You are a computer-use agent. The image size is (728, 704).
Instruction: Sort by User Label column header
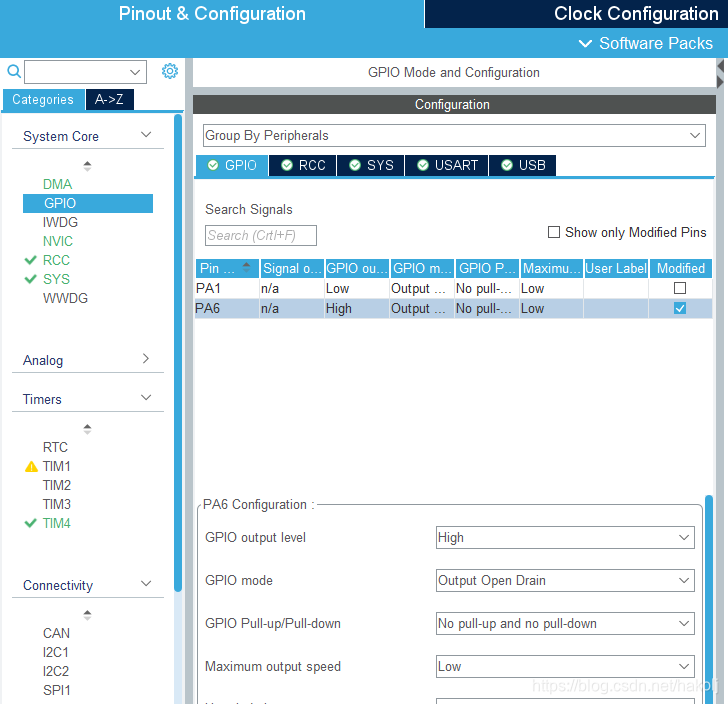(616, 268)
